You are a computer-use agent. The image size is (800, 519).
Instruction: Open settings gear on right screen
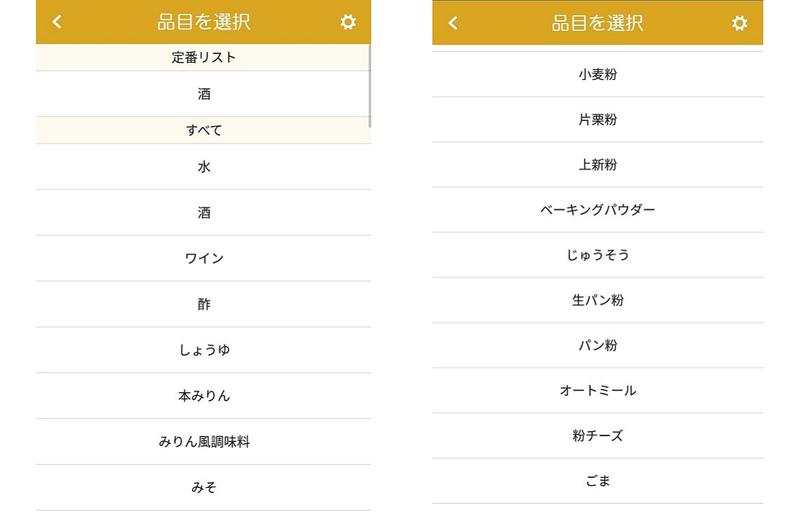tap(740, 22)
